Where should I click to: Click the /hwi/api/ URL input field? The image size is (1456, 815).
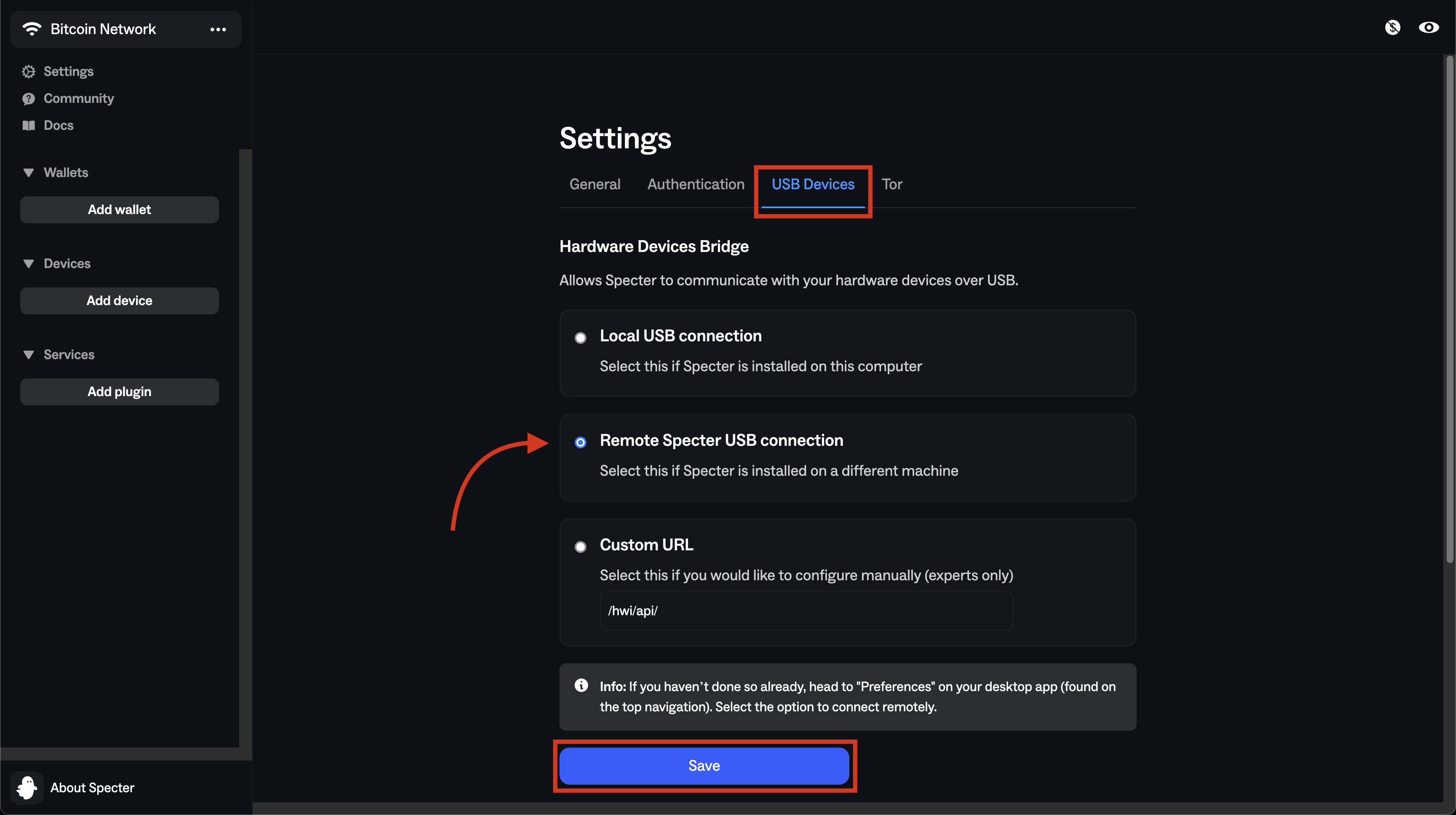(806, 611)
